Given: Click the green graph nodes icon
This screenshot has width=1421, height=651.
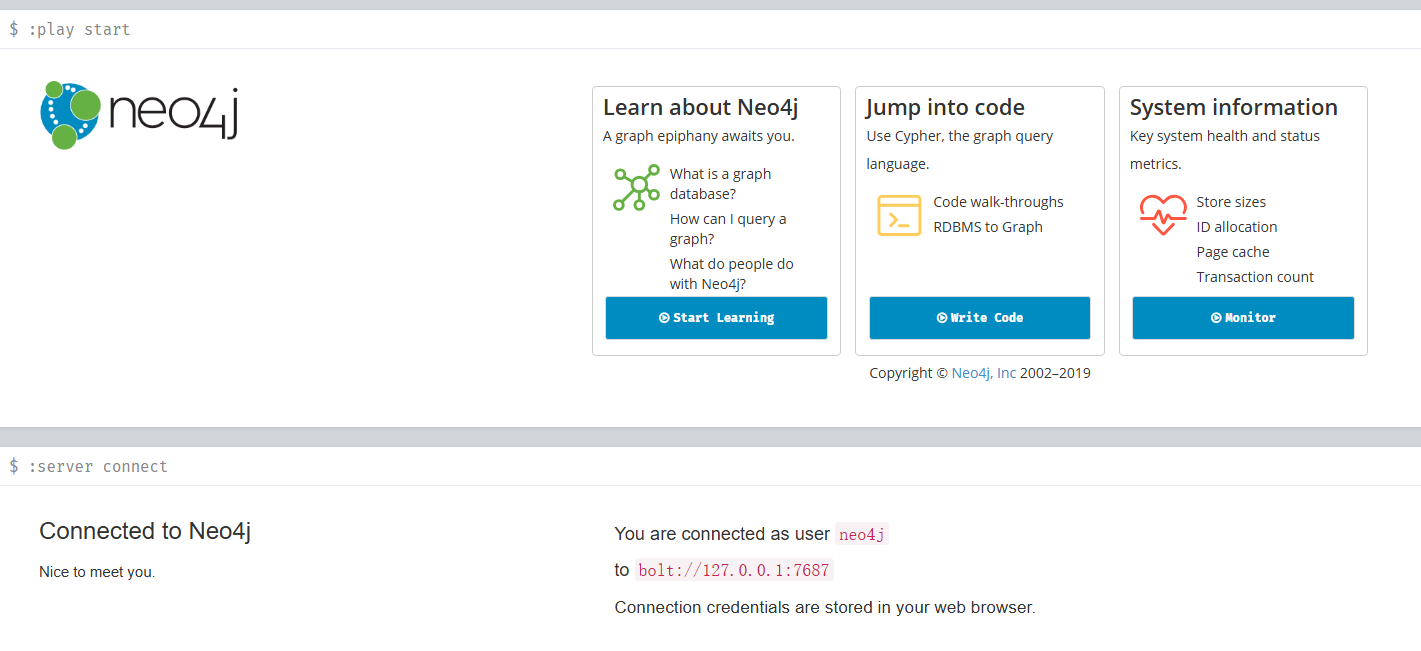Looking at the screenshot, I should click(x=636, y=187).
